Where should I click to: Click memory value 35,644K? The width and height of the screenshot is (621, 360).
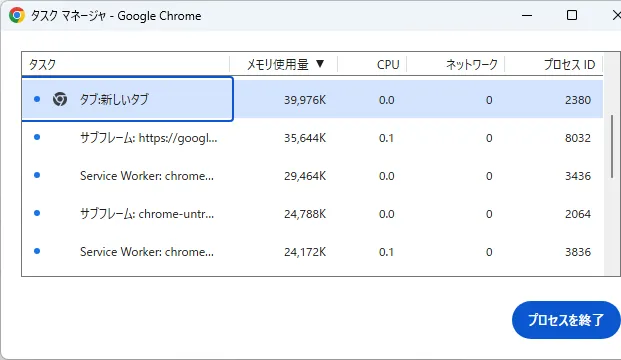305,138
